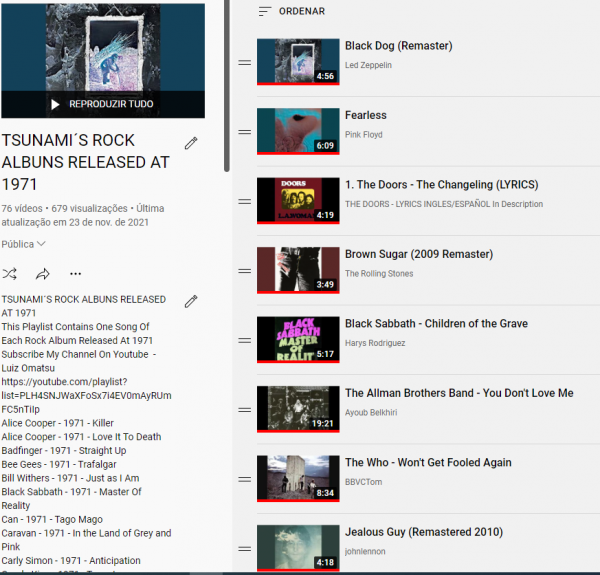Open the three-dot more options menu
Screen dimensions: 600x575
coord(75,273)
